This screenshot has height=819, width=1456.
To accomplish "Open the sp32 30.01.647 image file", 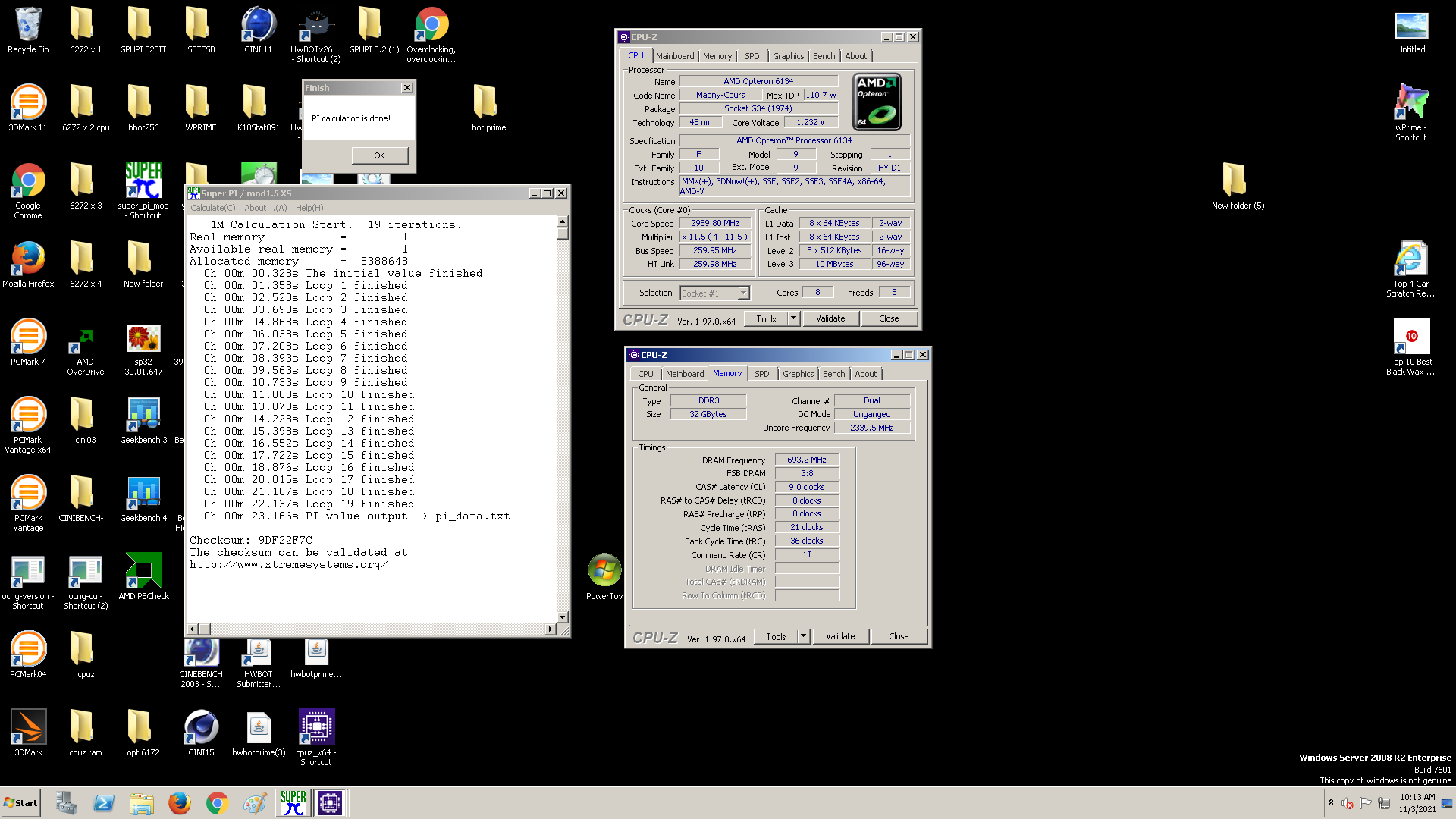I will [143, 350].
